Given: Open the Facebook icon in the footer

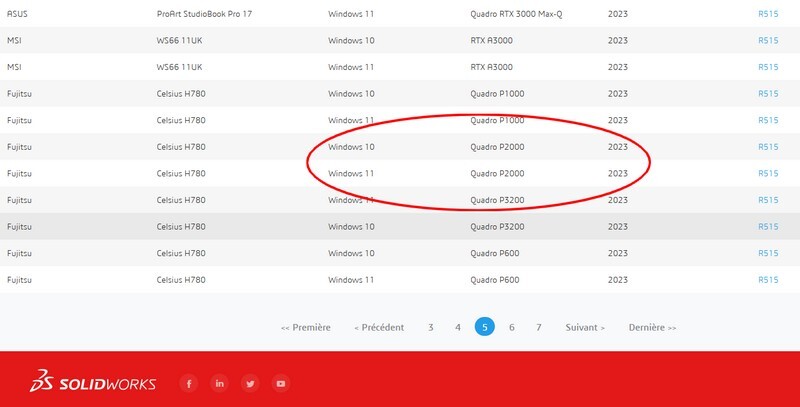Looking at the screenshot, I should point(189,384).
